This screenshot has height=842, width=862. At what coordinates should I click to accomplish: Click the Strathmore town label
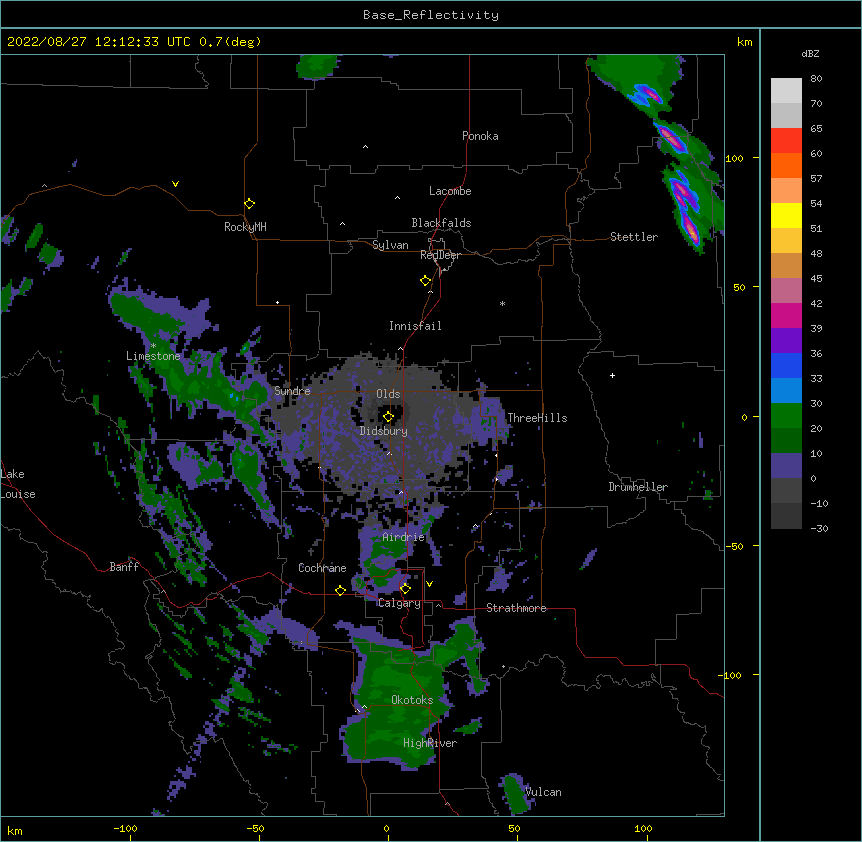516,608
